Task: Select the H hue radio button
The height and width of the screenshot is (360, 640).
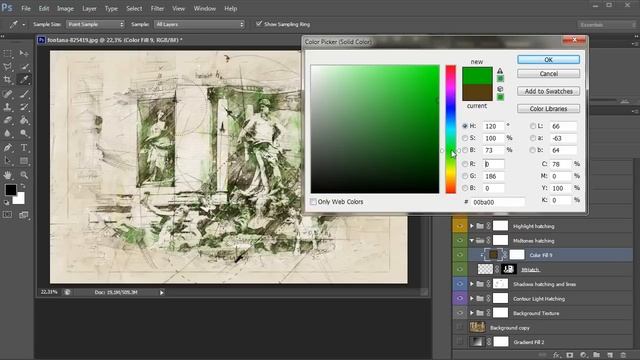Action: click(465, 126)
